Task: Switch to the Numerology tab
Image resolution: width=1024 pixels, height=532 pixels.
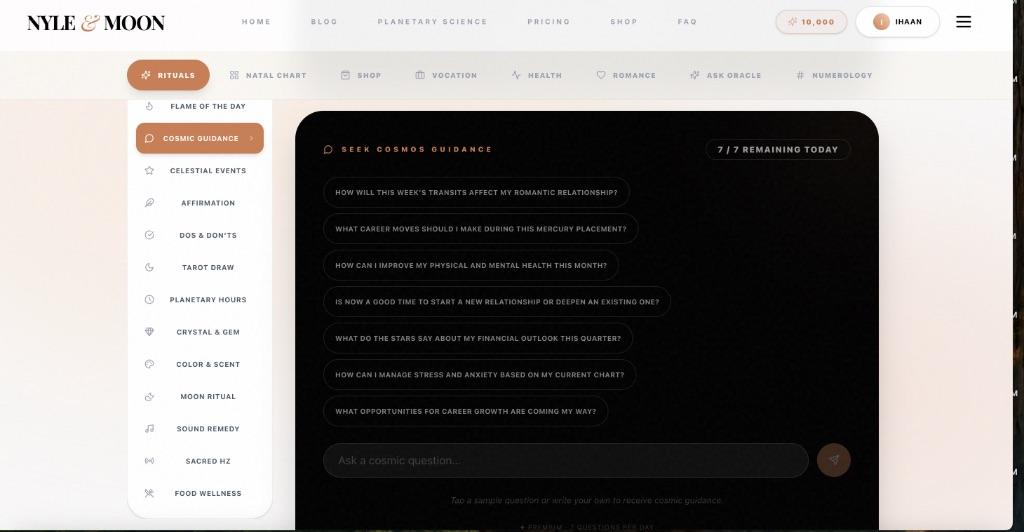Action: tap(834, 75)
